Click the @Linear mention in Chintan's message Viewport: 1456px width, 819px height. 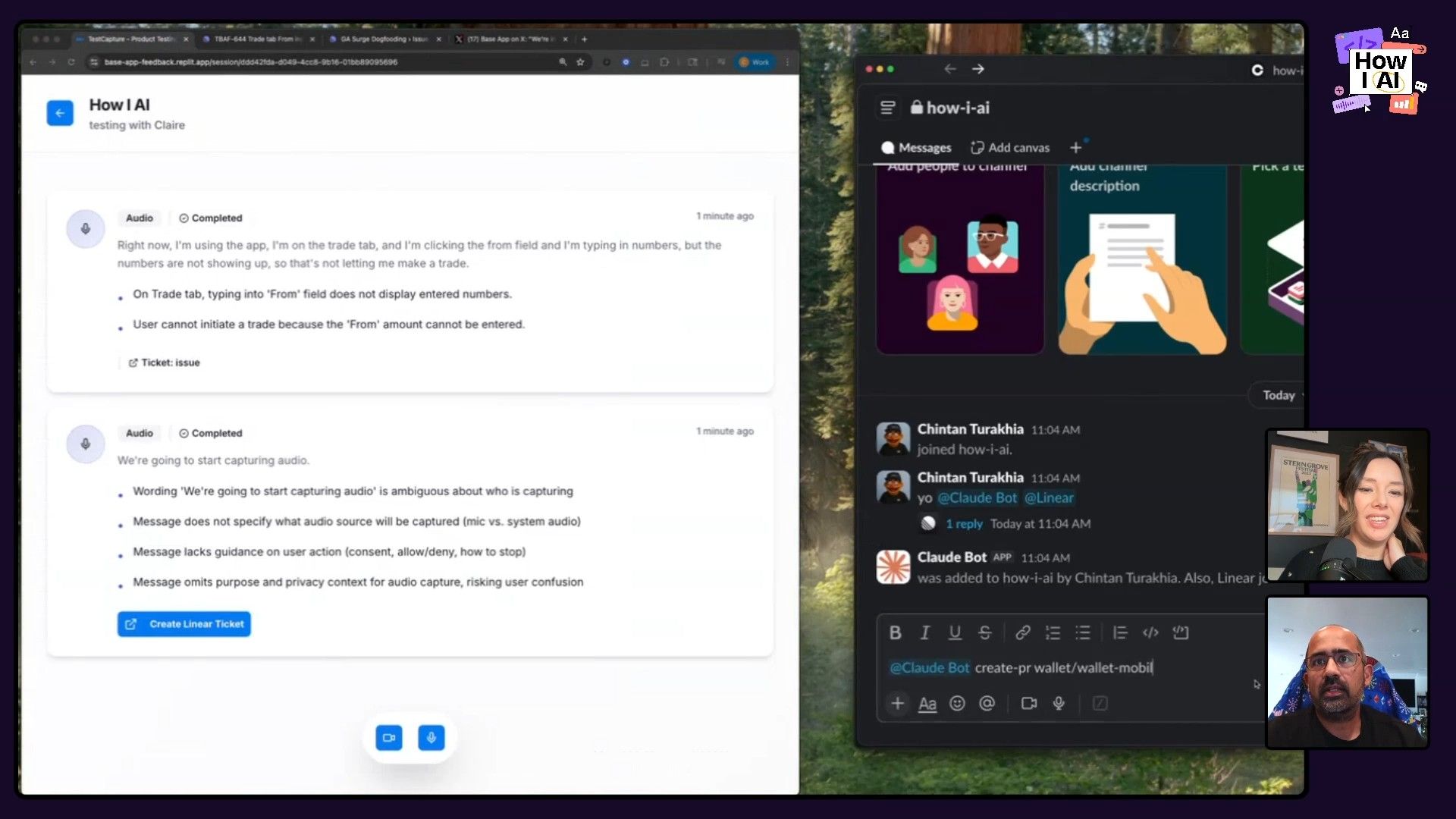(1049, 498)
